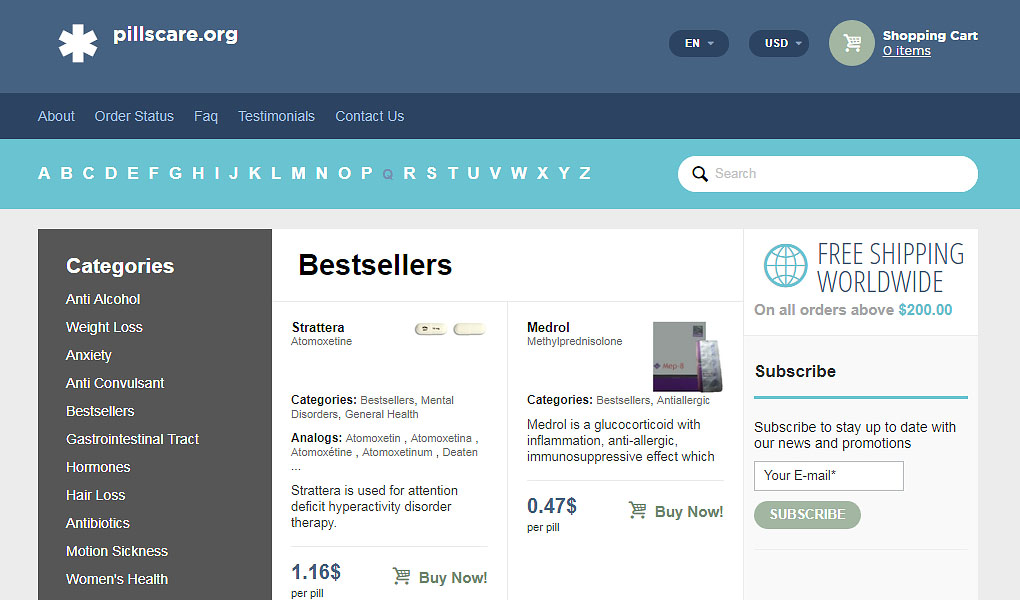Image resolution: width=1020 pixels, height=600 pixels.
Task: Open the Testimonials menu item
Action: [276, 116]
